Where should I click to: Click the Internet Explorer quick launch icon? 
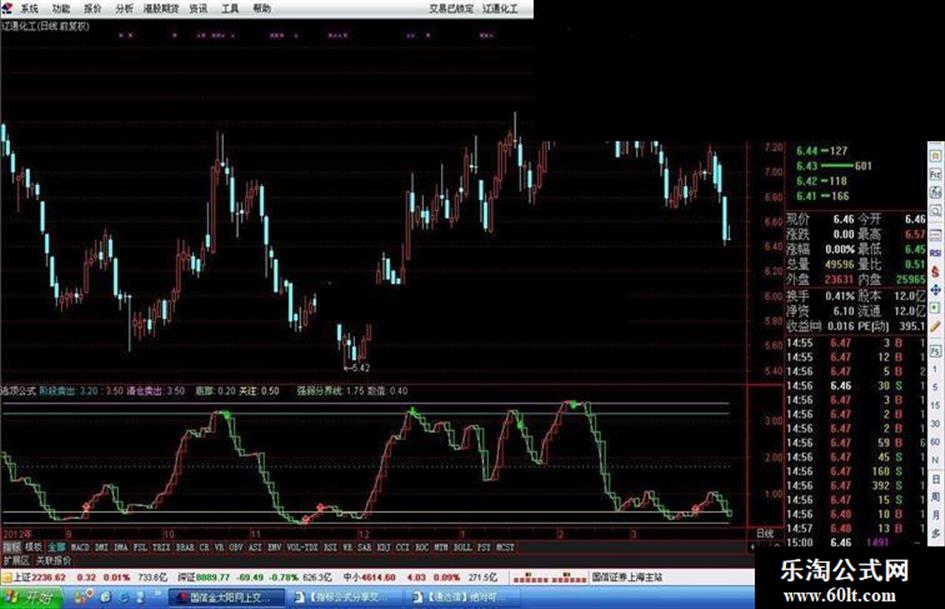(x=123, y=597)
